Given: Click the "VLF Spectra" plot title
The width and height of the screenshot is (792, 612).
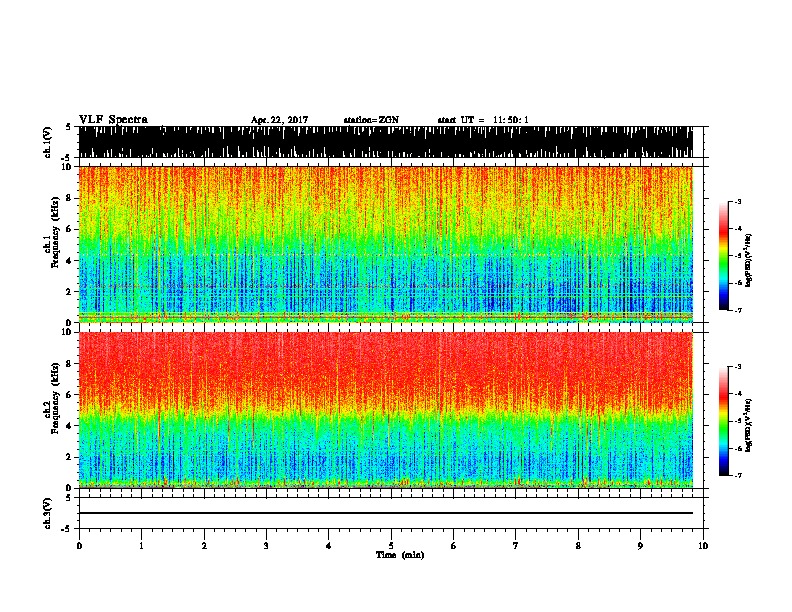Looking at the screenshot, I should pyautogui.click(x=113, y=120).
